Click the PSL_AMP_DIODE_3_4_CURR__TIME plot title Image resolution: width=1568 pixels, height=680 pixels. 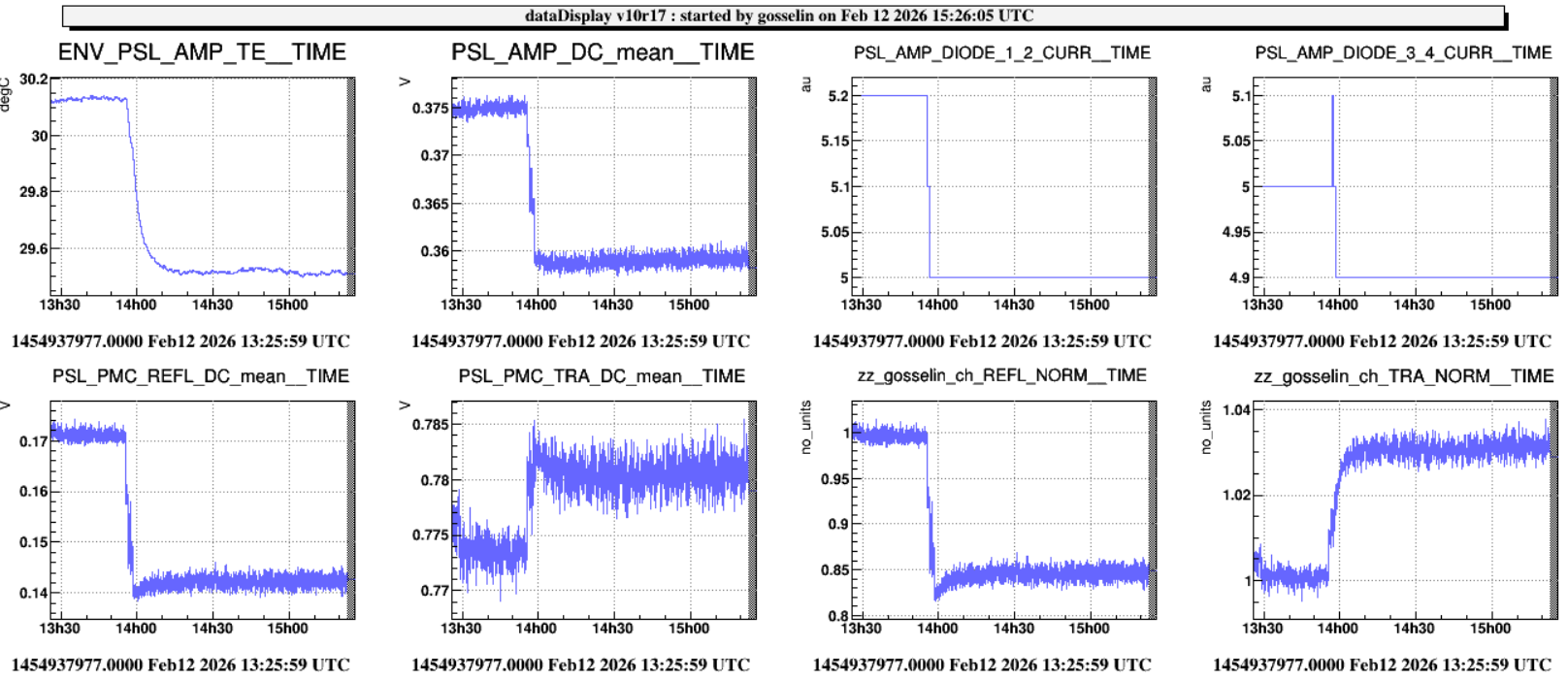tap(1403, 53)
